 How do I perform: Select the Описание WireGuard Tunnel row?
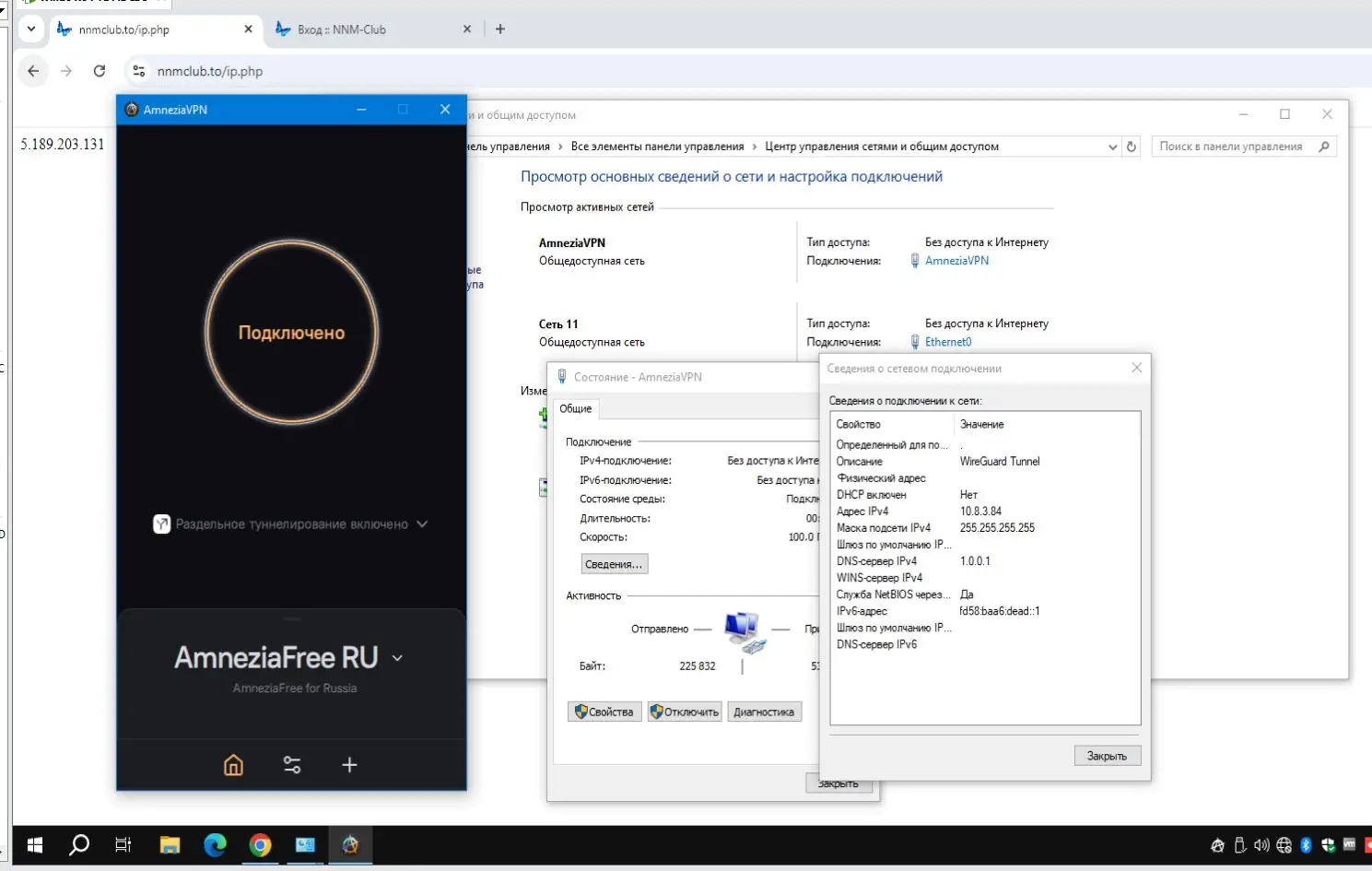(x=984, y=462)
